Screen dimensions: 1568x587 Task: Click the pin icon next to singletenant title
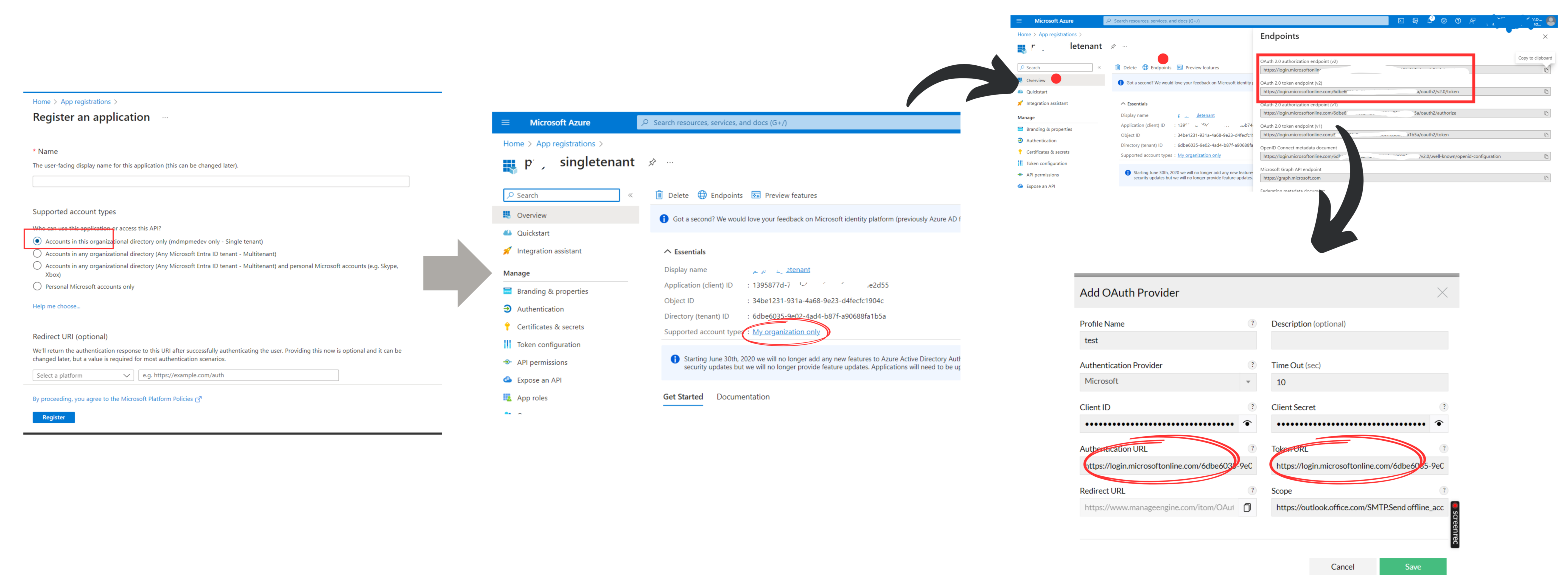tap(652, 162)
